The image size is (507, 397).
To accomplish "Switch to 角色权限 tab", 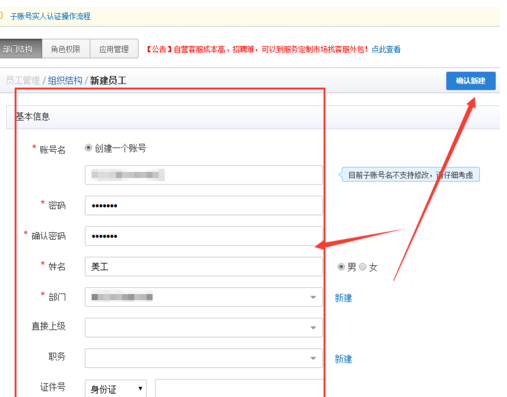I will 66,49.
